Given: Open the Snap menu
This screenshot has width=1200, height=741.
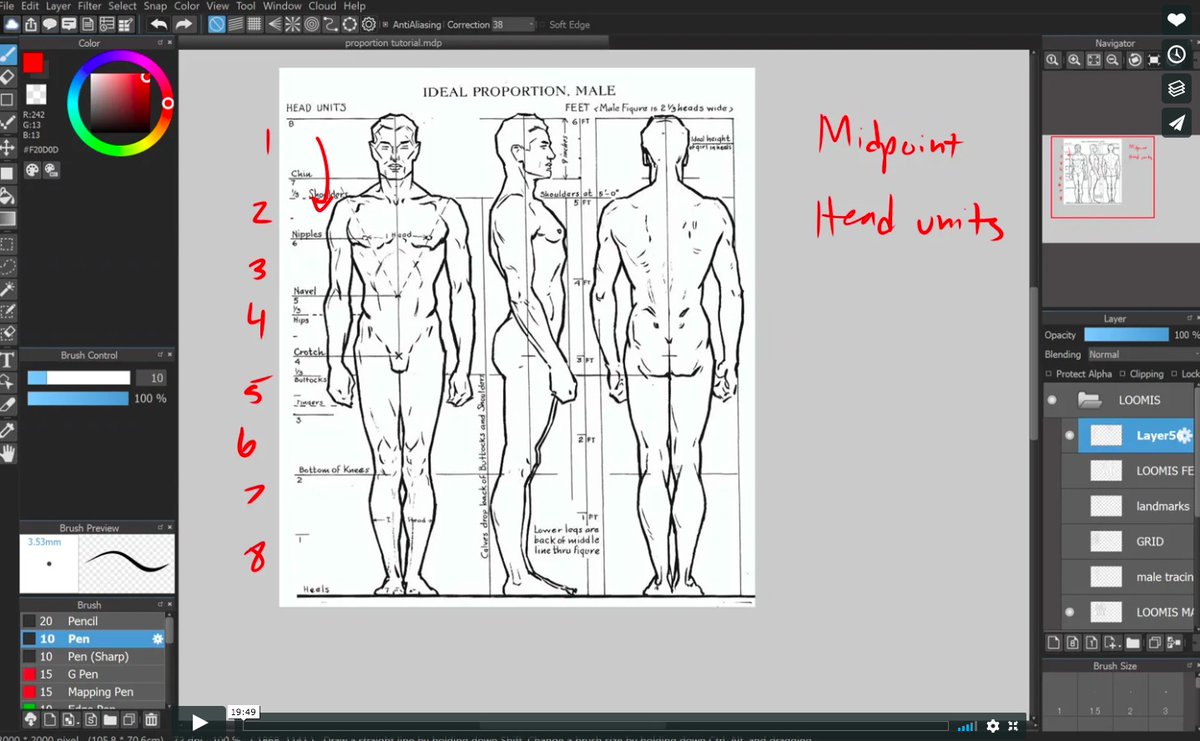Looking at the screenshot, I should (155, 6).
